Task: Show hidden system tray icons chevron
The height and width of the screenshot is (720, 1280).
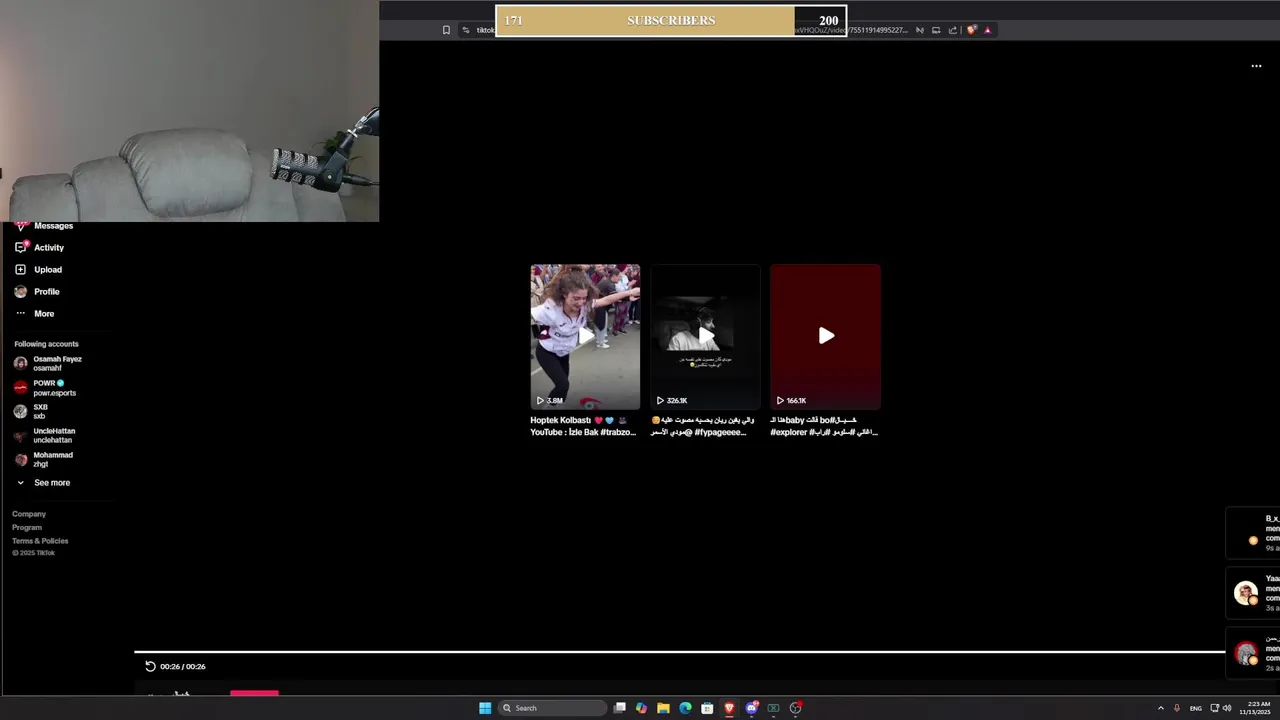Action: point(1160,708)
